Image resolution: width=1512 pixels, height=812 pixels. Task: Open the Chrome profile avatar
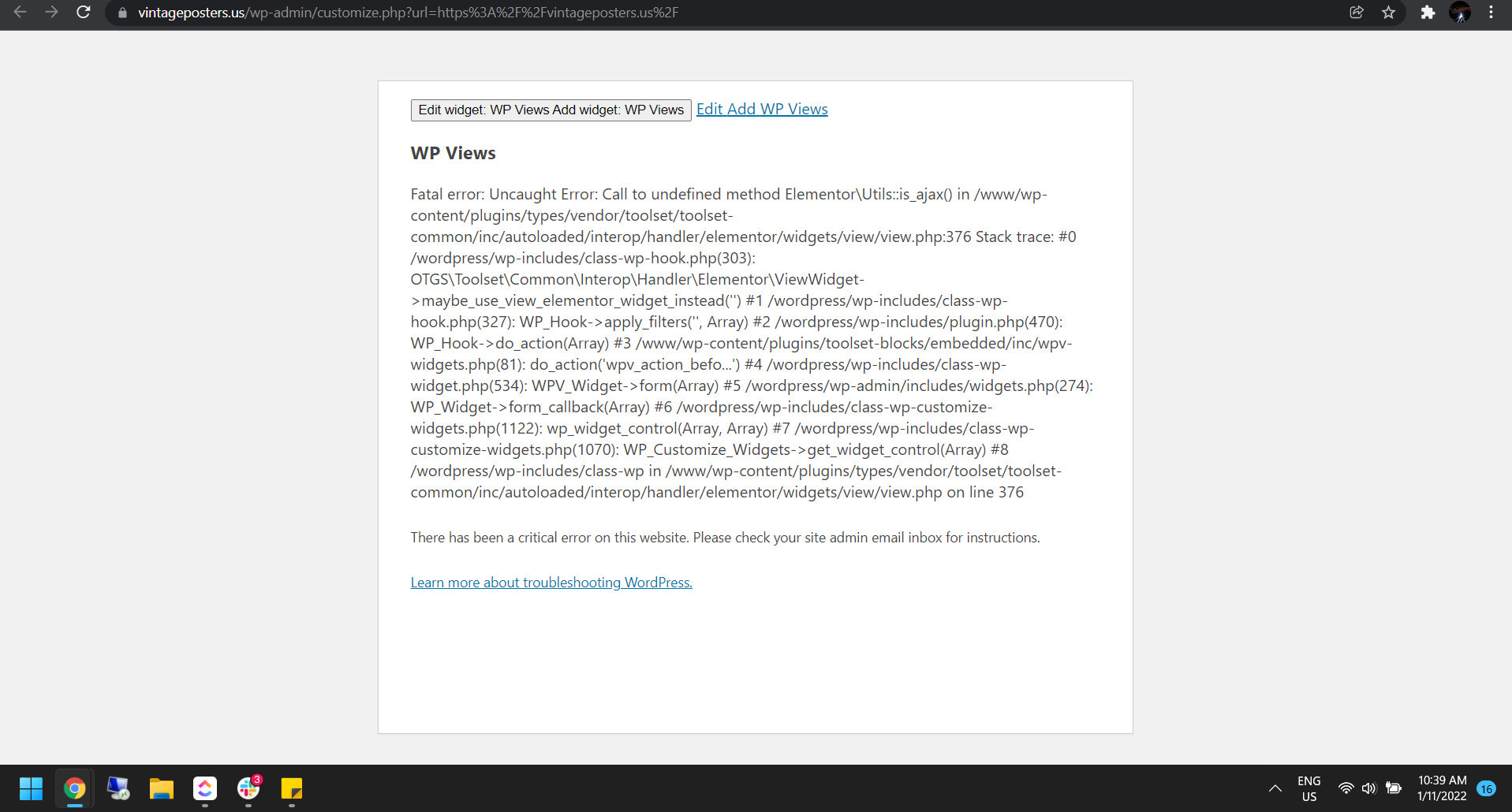coord(1460,13)
